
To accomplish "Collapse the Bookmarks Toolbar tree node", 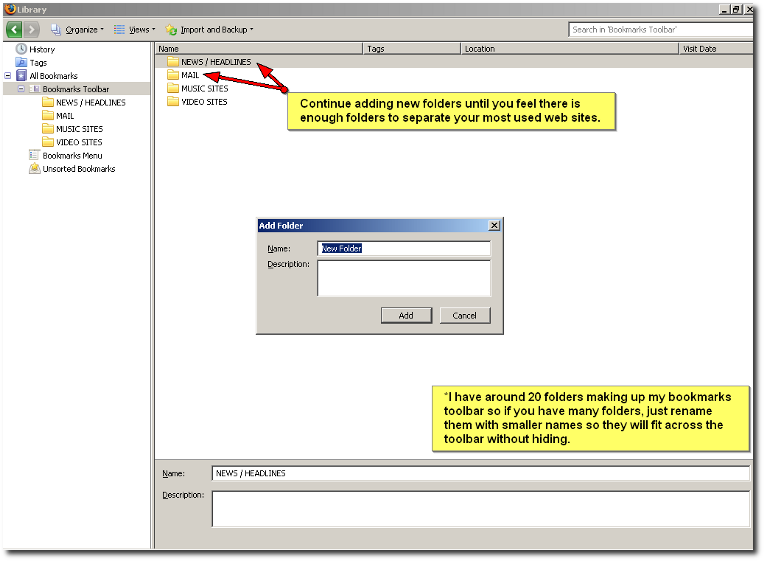I will point(21,89).
